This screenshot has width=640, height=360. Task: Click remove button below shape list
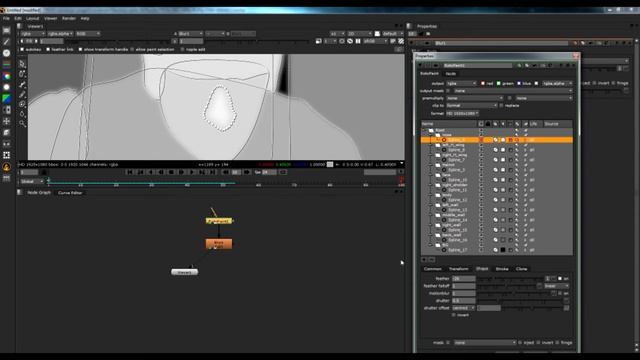pos(432,260)
